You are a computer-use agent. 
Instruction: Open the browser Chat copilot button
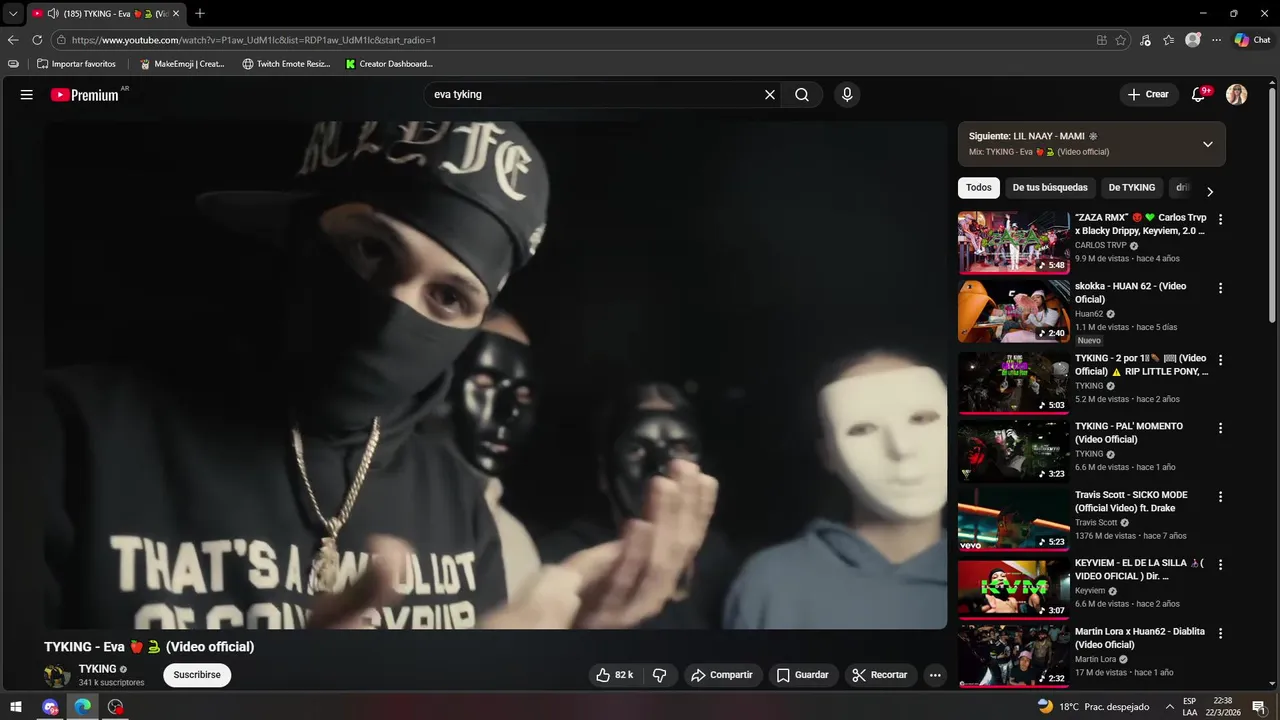pyautogui.click(x=1253, y=40)
